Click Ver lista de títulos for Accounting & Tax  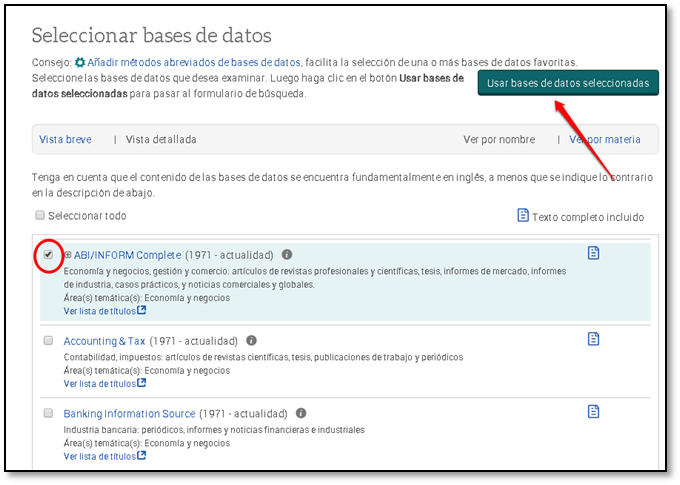100,383
